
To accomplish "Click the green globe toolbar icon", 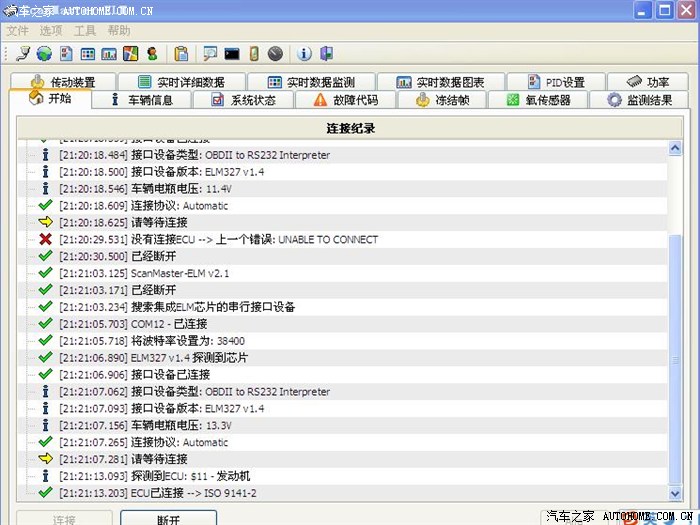I will click(44, 53).
